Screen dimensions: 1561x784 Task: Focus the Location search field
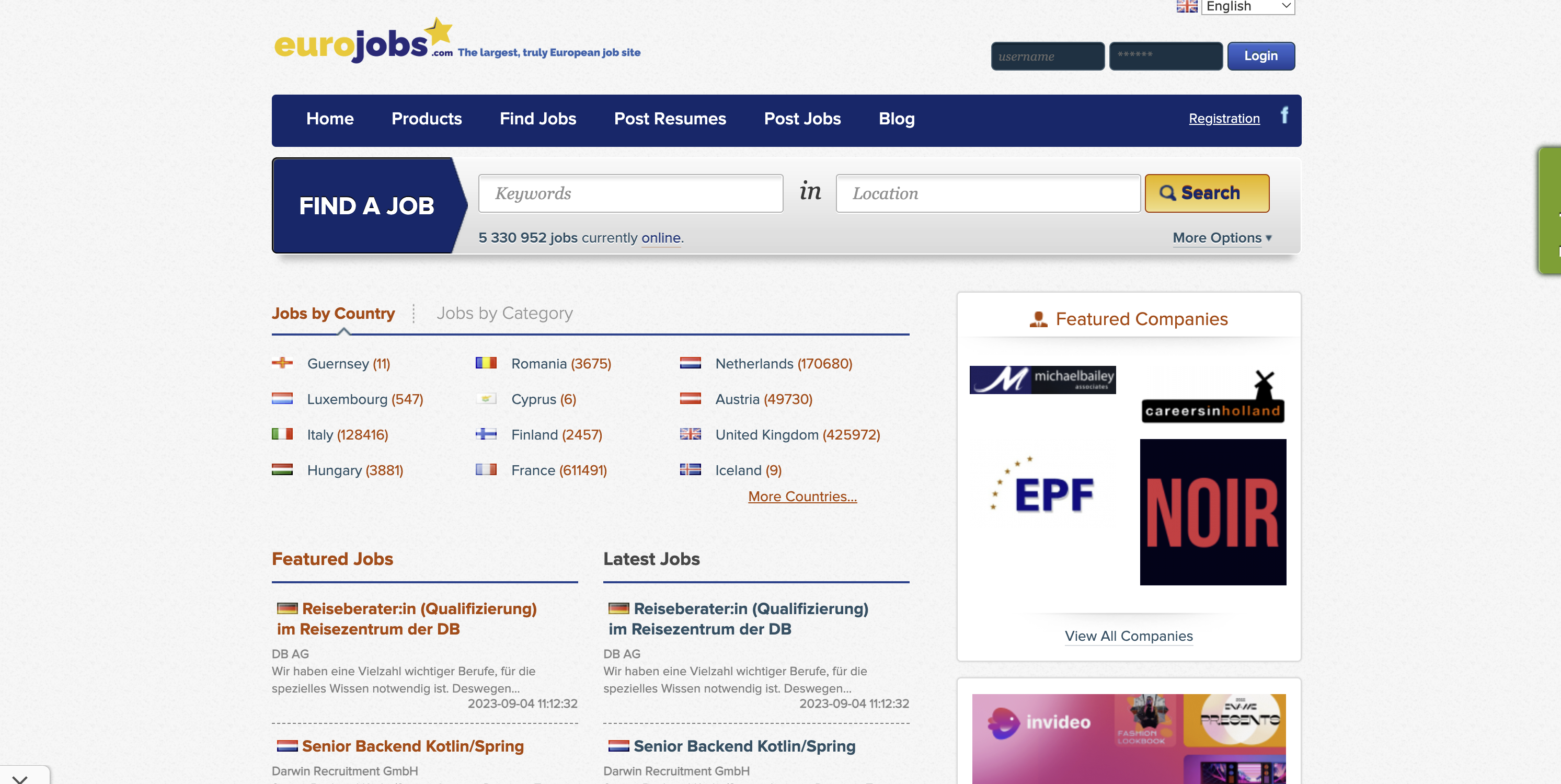click(x=988, y=193)
